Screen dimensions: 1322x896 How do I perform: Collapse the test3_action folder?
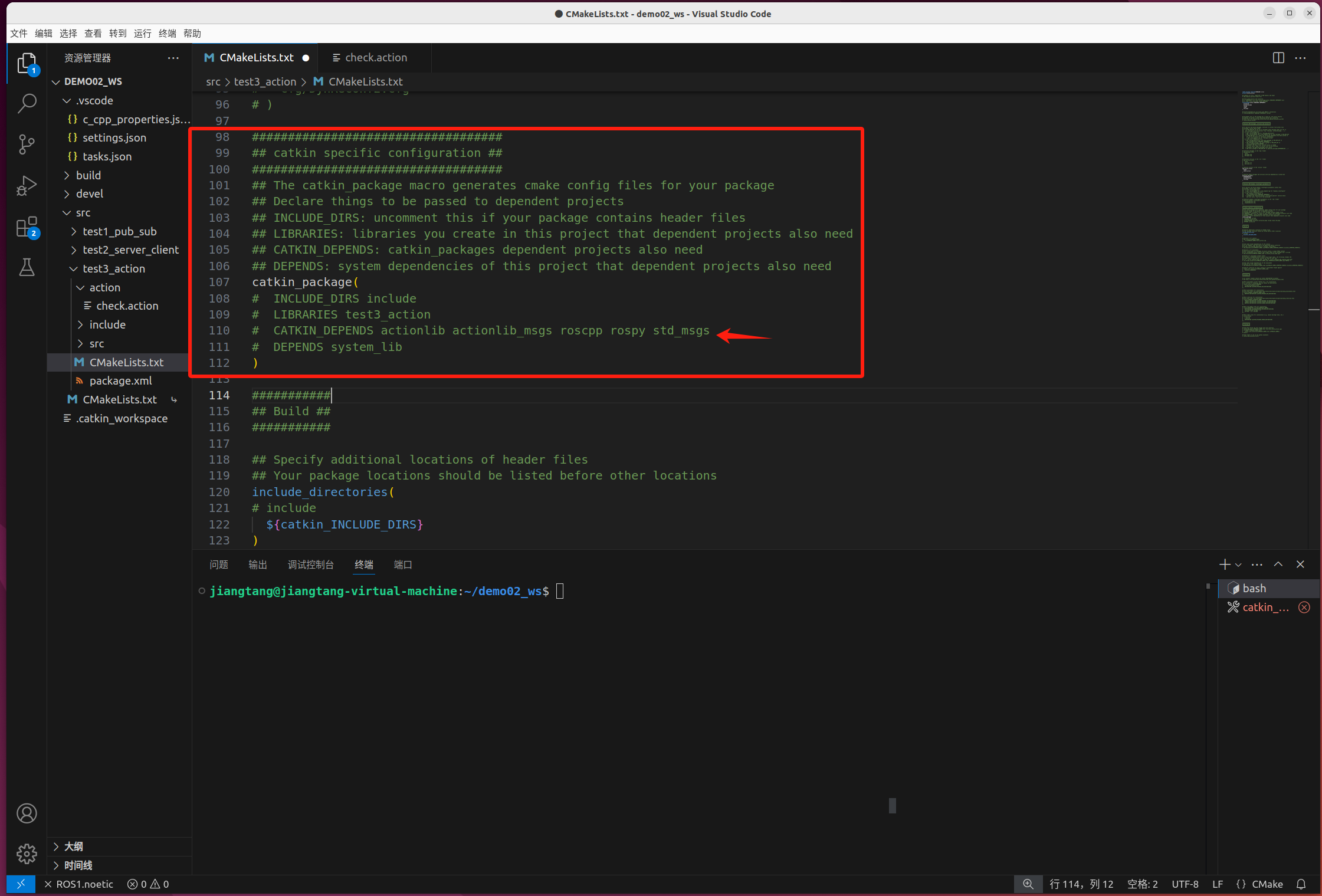coord(113,268)
